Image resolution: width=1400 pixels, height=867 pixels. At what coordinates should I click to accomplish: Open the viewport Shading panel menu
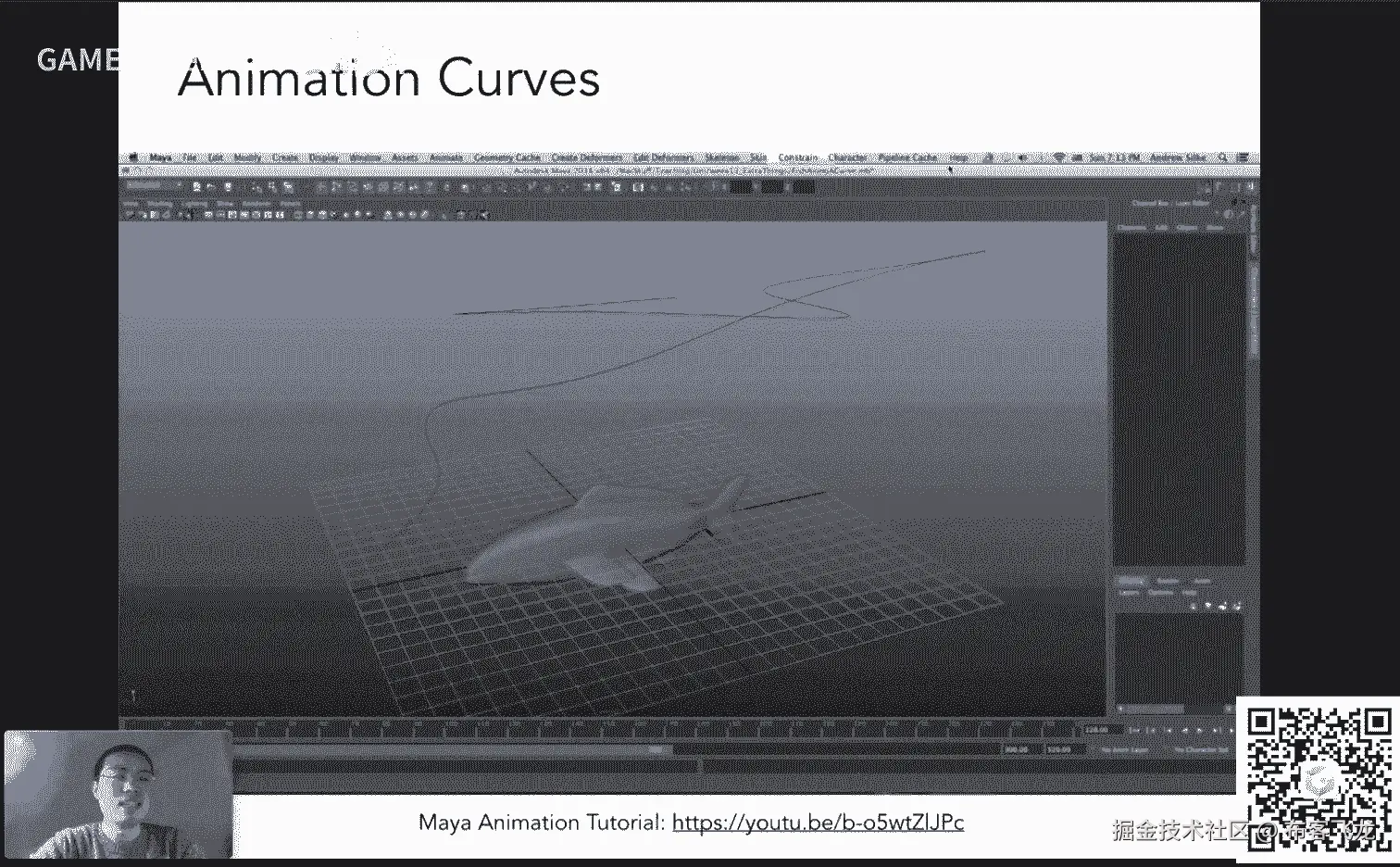point(160,203)
